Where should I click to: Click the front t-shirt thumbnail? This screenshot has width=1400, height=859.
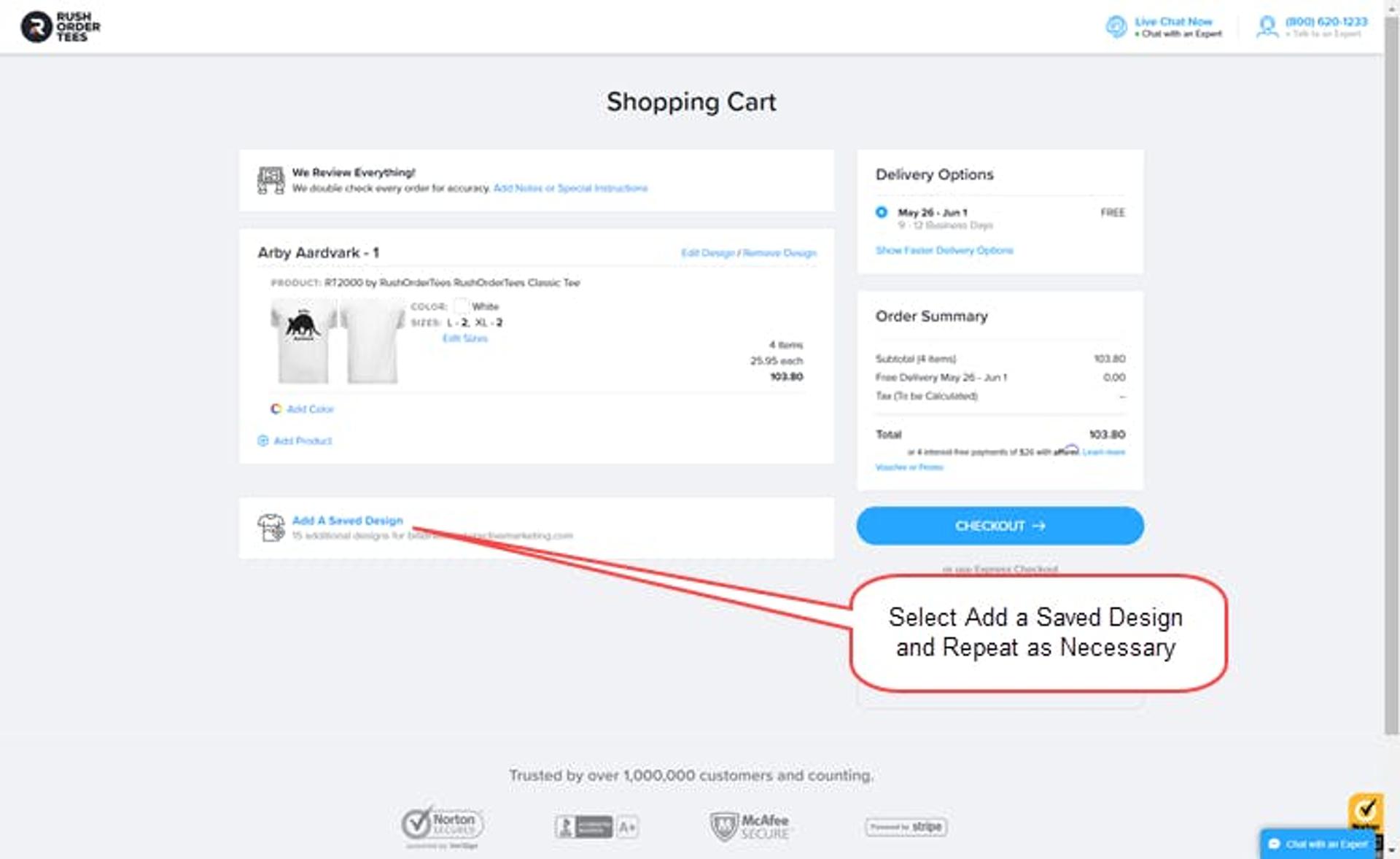tap(303, 340)
